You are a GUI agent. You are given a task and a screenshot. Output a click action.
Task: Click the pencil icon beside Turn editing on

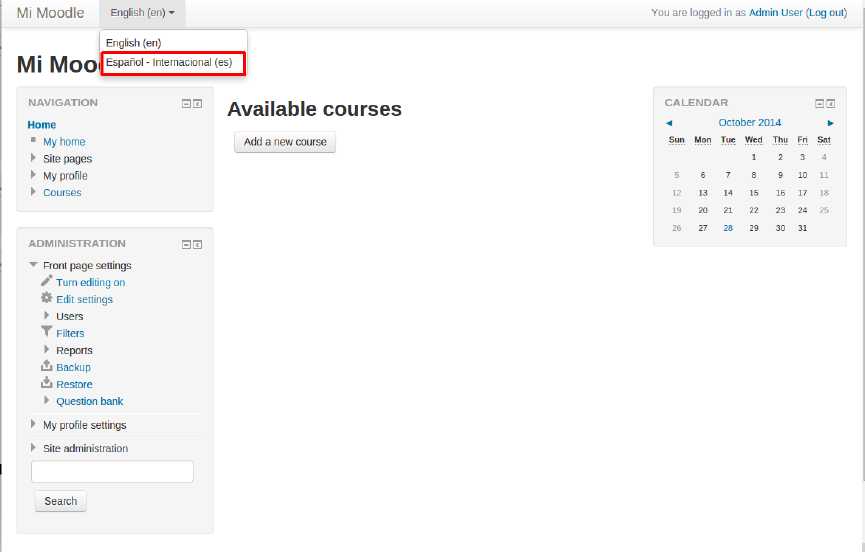(46, 282)
